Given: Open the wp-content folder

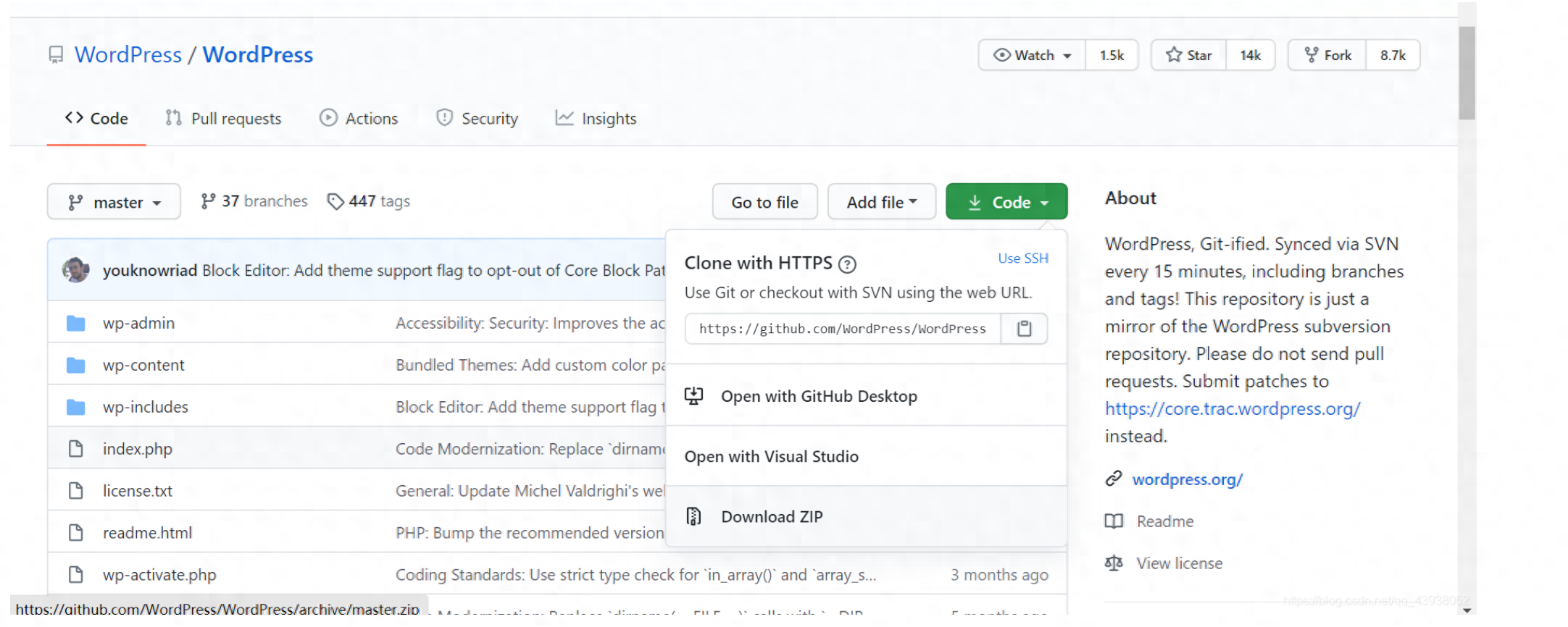Looking at the screenshot, I should (143, 365).
